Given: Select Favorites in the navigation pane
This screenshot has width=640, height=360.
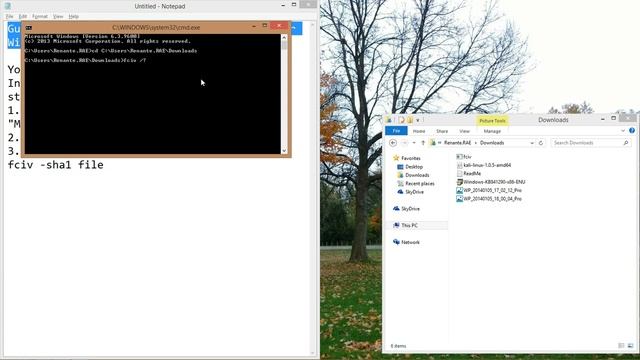Looking at the screenshot, I should point(411,158).
